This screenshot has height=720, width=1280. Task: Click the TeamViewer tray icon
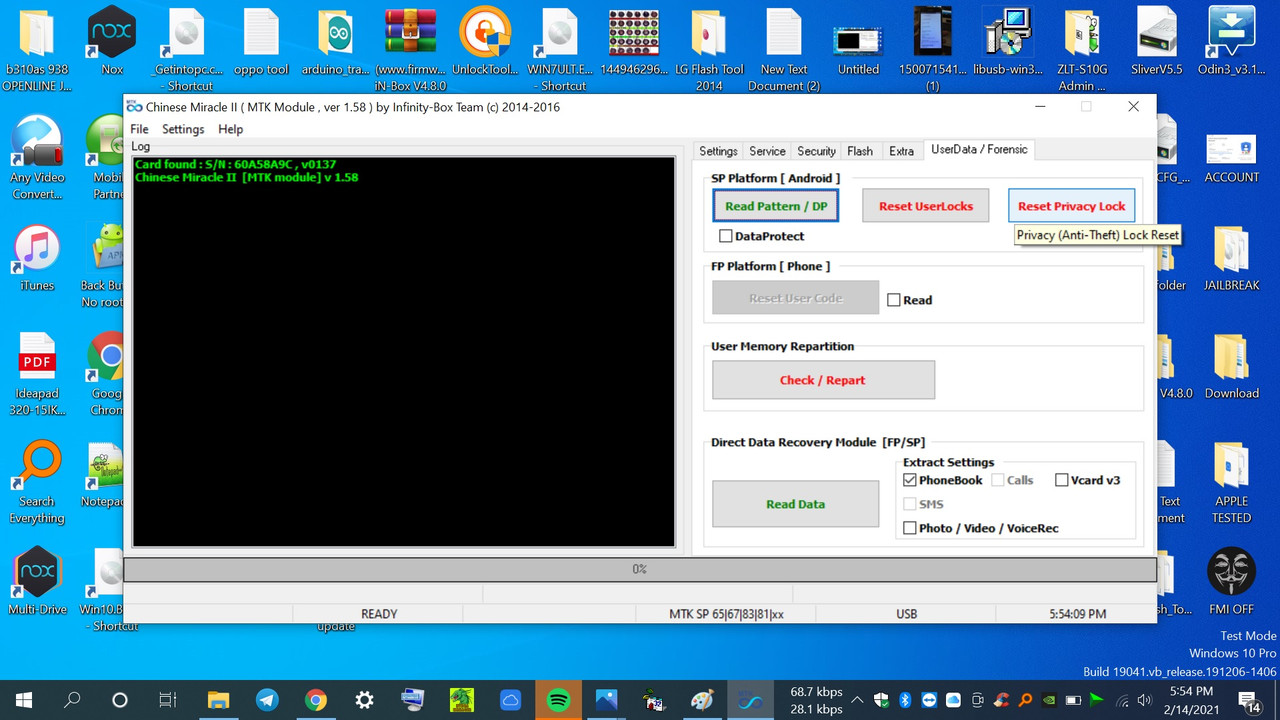click(x=930, y=700)
